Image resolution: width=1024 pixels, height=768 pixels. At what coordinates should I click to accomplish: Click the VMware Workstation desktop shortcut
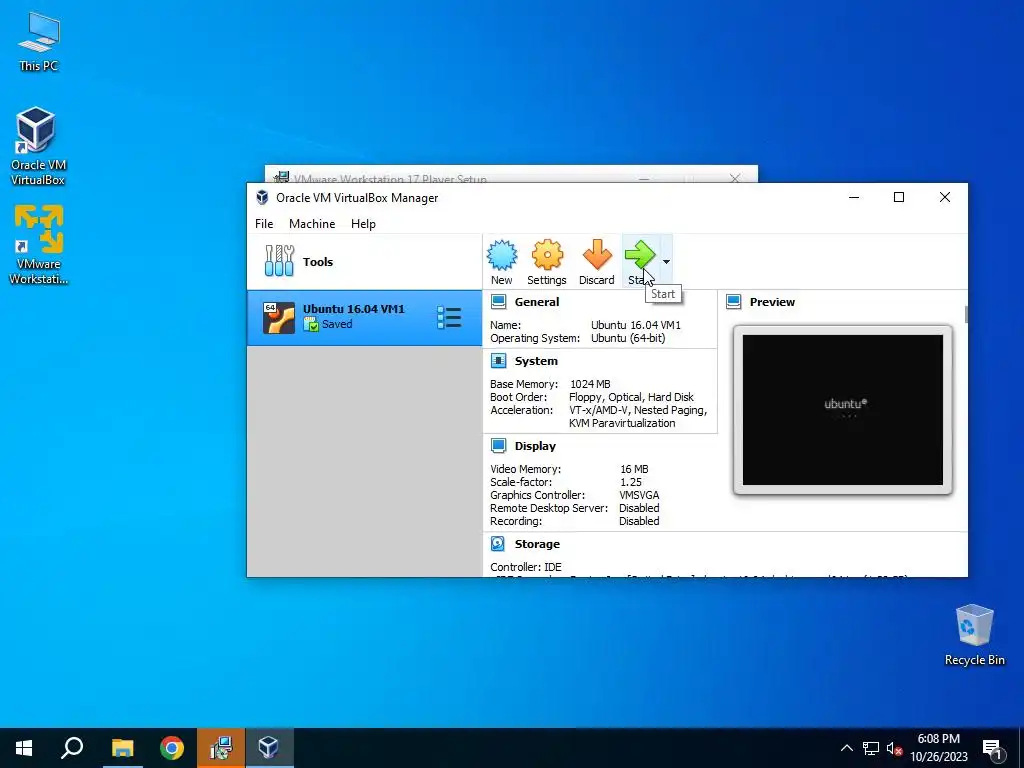point(38,245)
